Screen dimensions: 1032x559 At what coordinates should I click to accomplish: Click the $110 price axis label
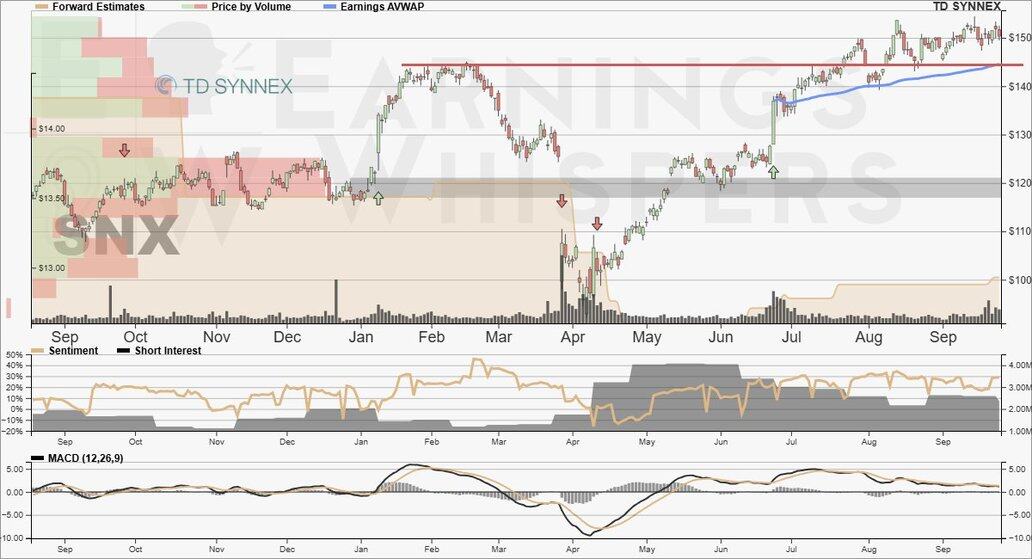click(x=1018, y=231)
